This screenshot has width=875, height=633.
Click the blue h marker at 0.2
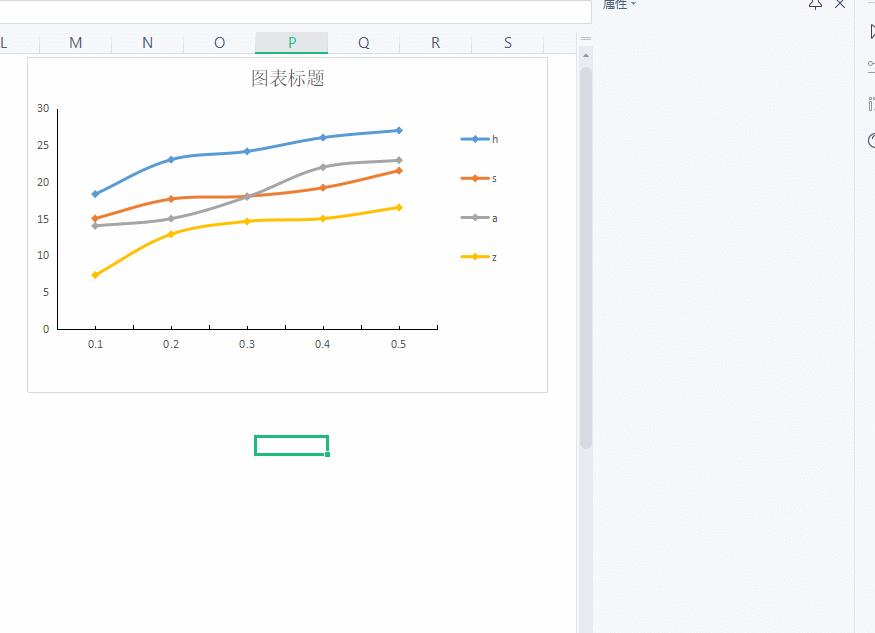[171, 159]
